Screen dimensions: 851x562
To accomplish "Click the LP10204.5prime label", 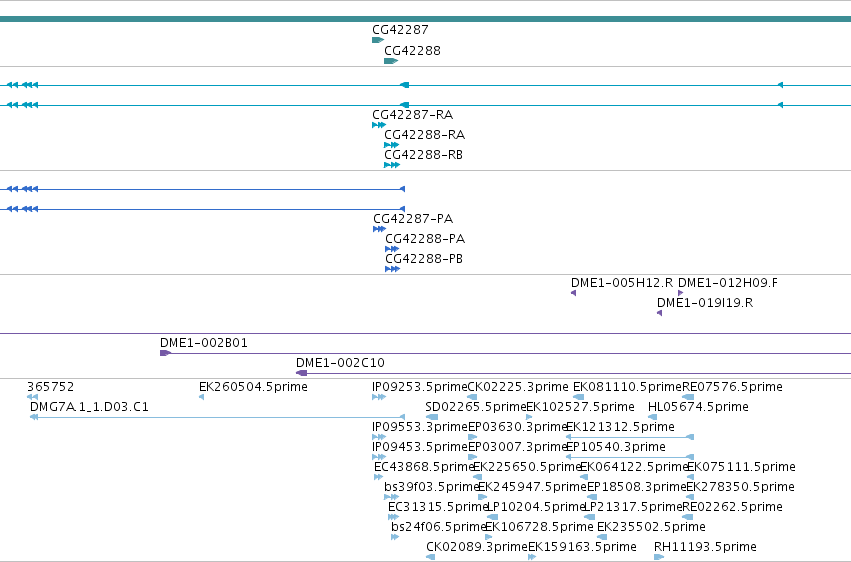I will (536, 508).
